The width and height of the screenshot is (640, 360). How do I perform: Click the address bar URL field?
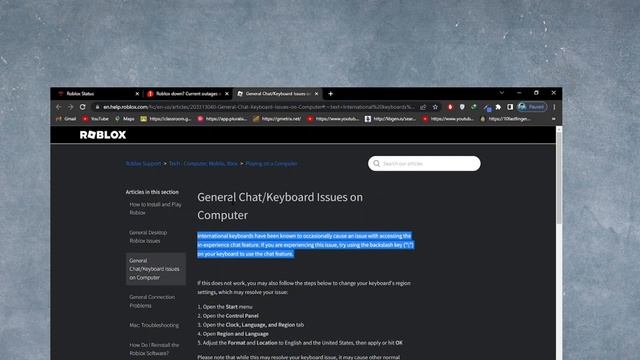tap(258, 107)
